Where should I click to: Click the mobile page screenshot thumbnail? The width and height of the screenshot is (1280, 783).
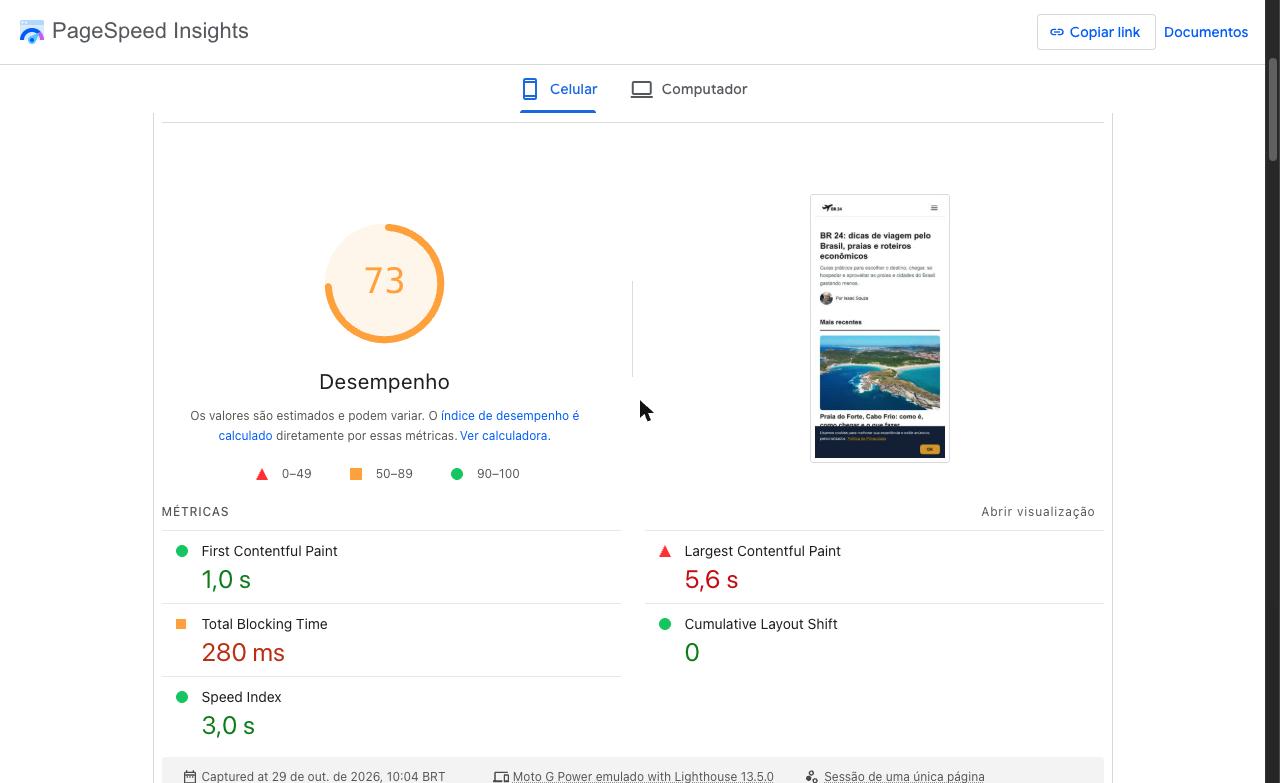point(880,328)
